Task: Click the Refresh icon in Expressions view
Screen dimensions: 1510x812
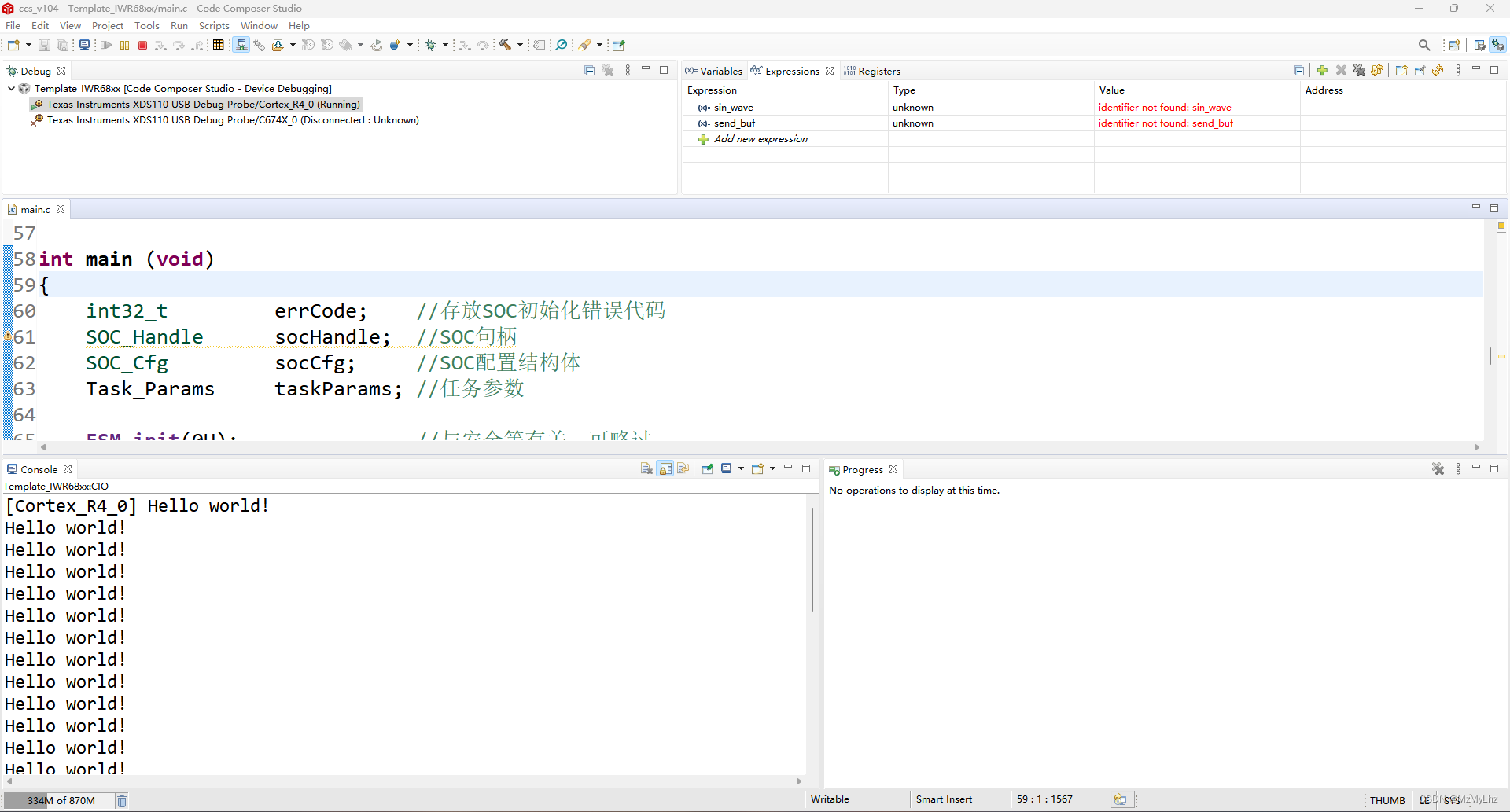Action: tap(1438, 71)
